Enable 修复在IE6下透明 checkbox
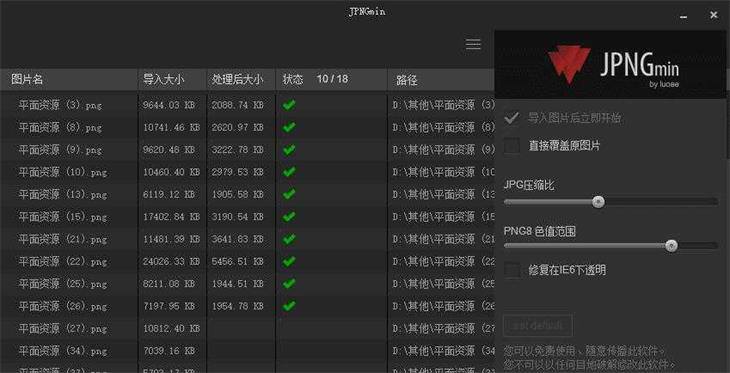 click(x=512, y=270)
